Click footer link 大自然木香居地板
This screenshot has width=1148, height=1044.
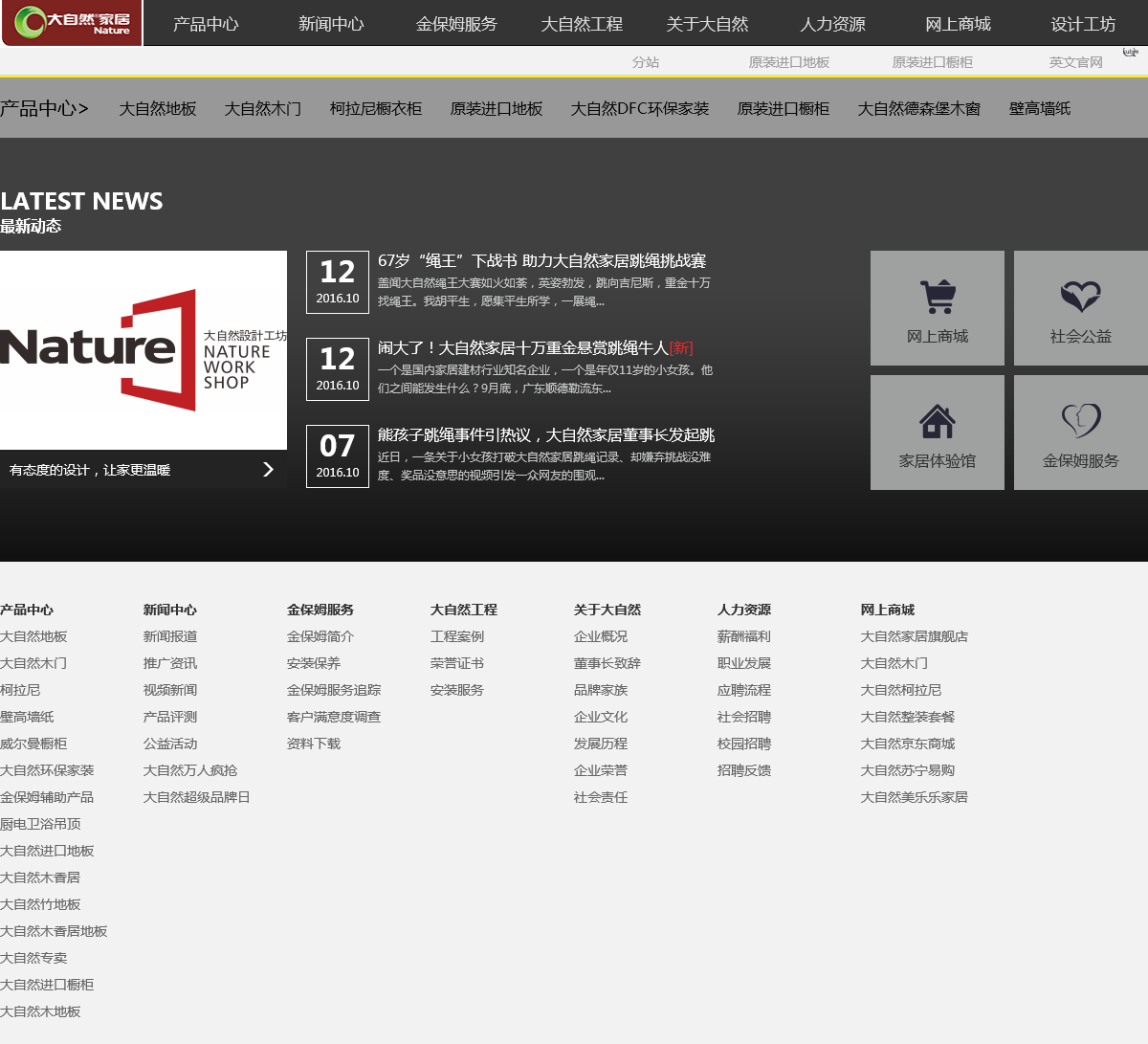click(x=54, y=931)
